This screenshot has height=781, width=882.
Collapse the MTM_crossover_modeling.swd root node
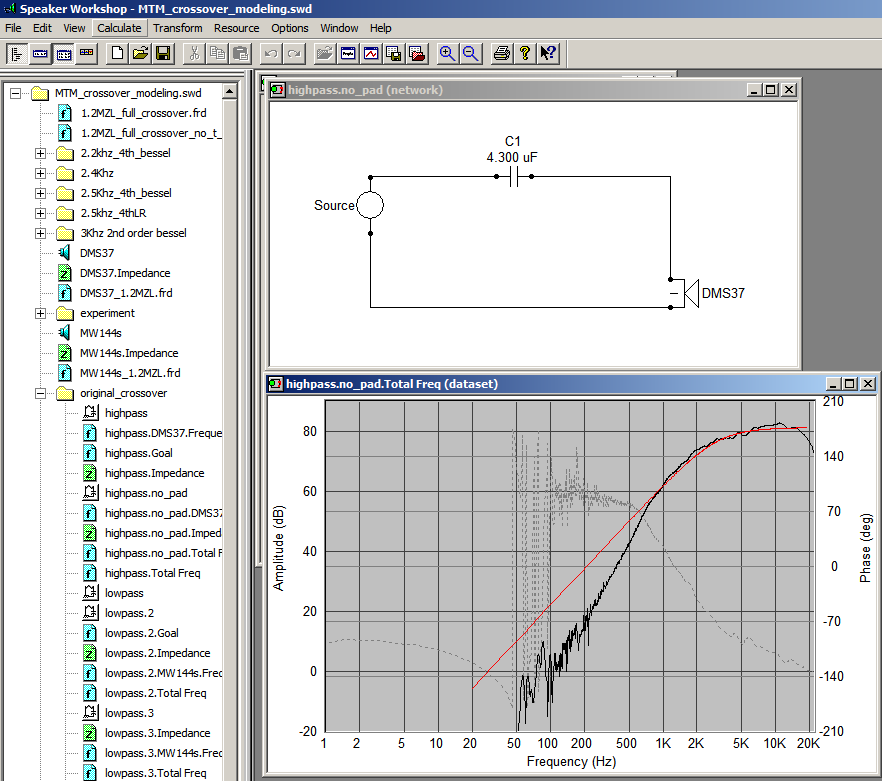pos(15,93)
